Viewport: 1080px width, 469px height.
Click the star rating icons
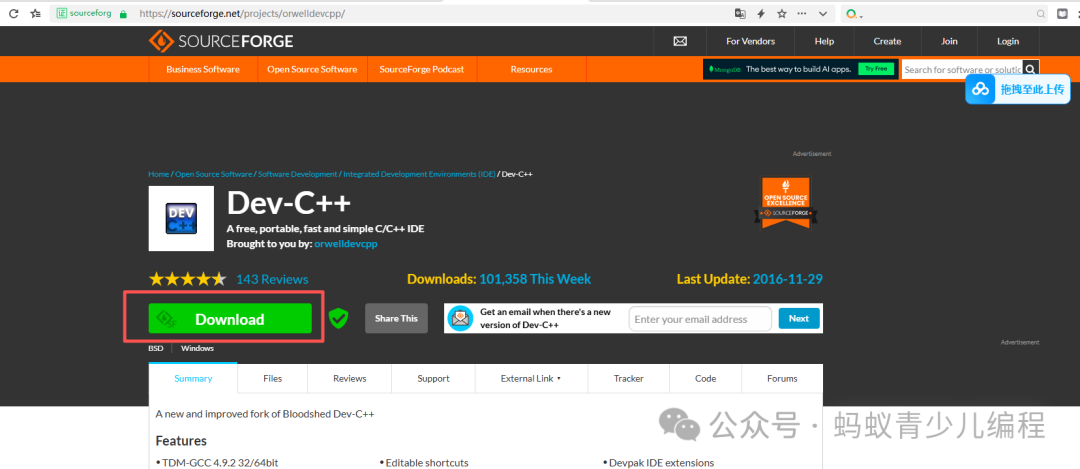(187, 279)
